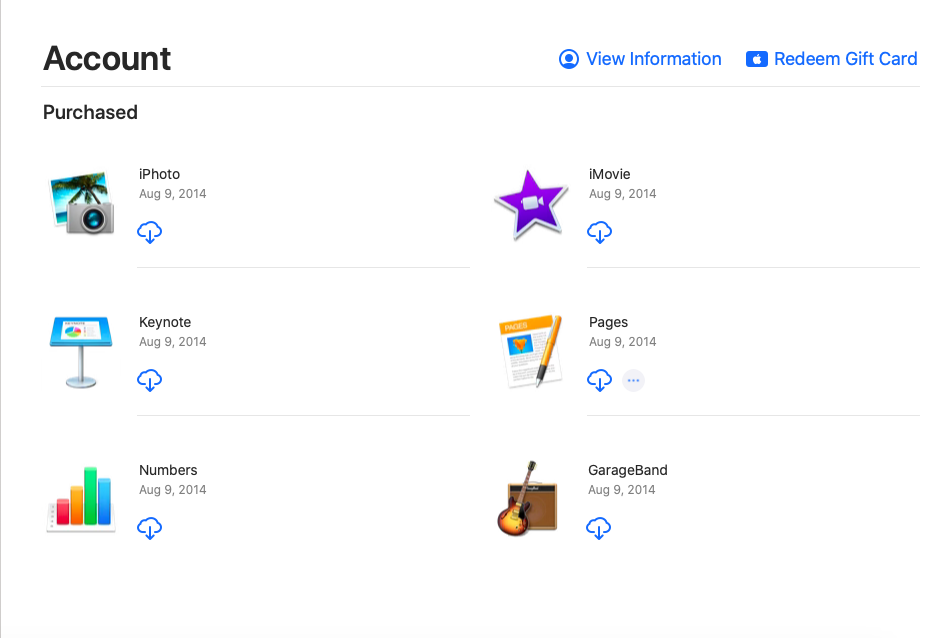Open the iMovie star app icon
This screenshot has height=638, width=949.
[x=531, y=203]
